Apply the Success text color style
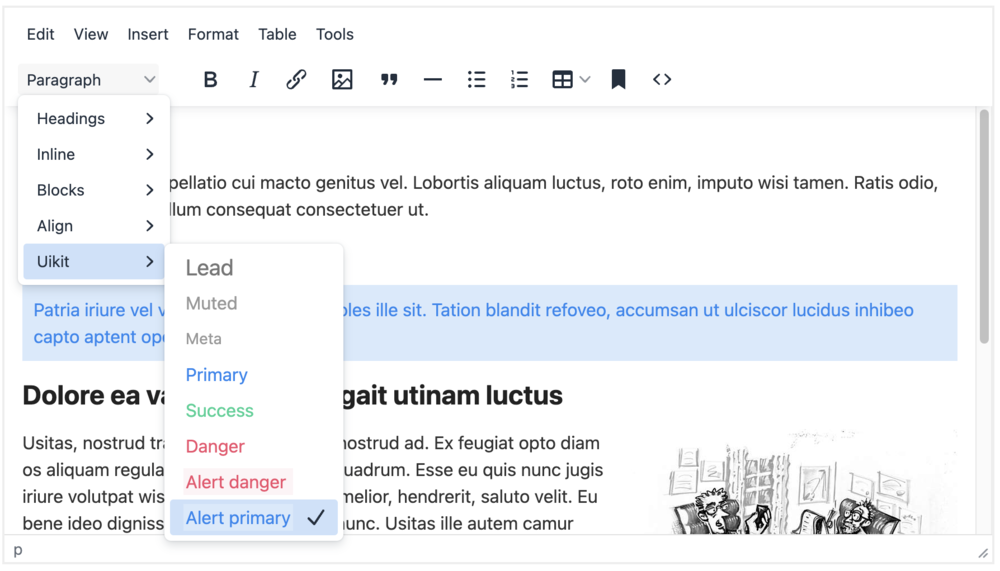Image resolution: width=1000 pixels, height=571 pixels. [220, 411]
